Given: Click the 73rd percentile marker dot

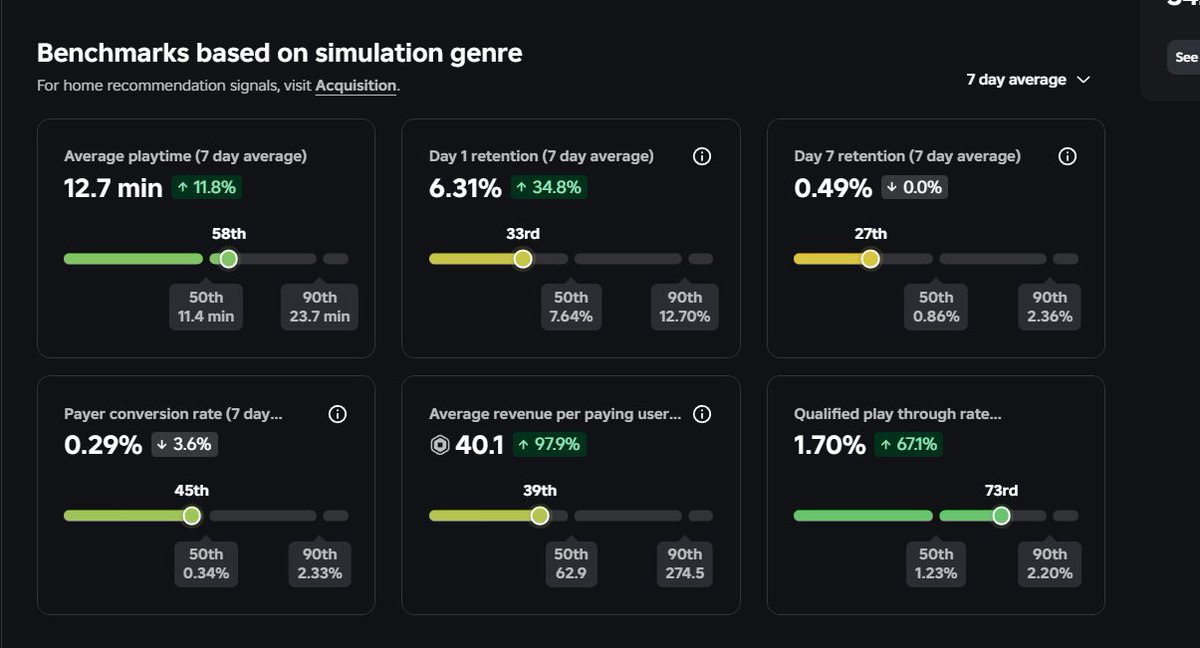Looking at the screenshot, I should (x=1001, y=516).
